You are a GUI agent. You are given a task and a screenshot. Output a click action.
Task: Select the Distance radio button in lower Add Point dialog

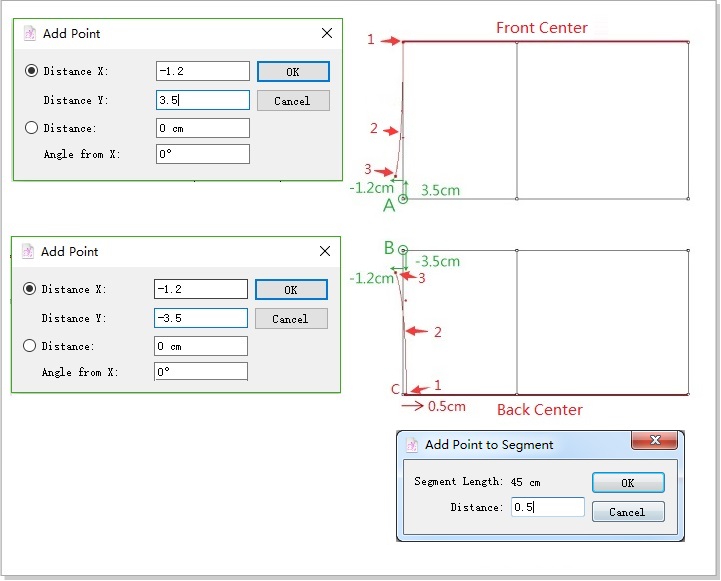click(31, 346)
